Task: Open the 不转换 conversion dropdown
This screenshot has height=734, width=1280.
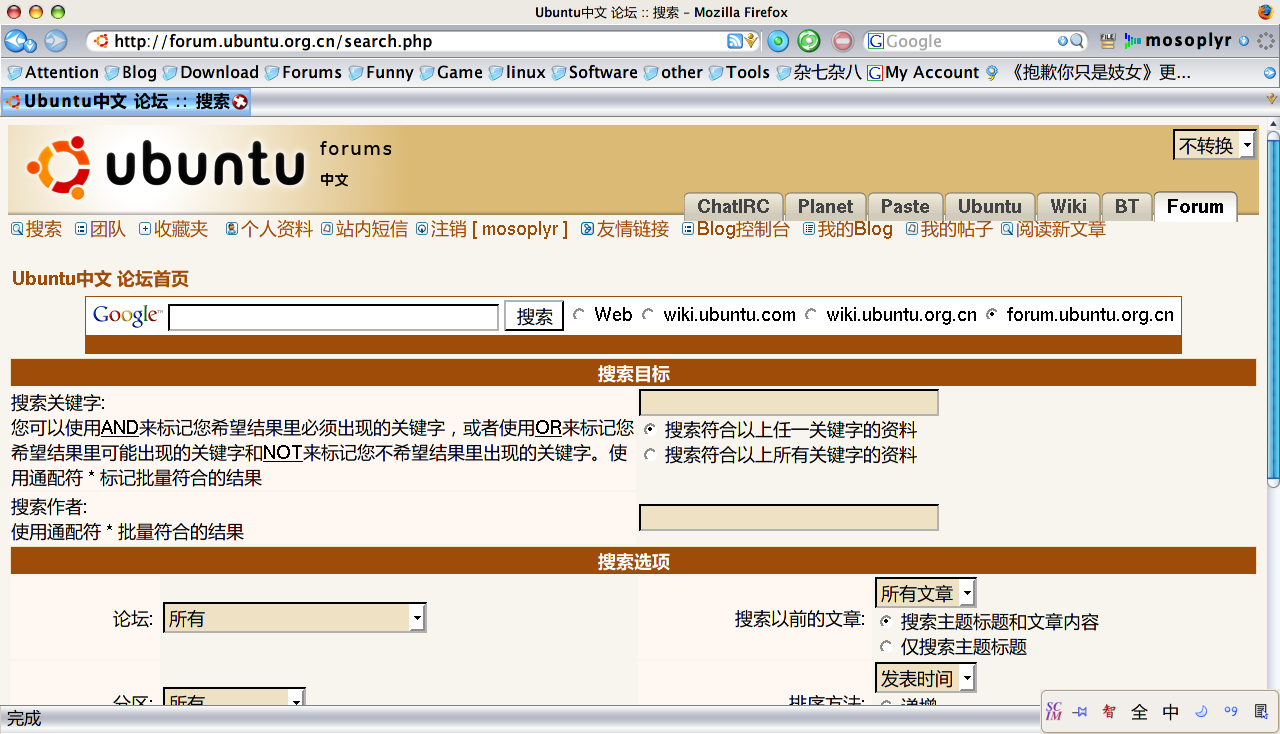Action: [1215, 145]
